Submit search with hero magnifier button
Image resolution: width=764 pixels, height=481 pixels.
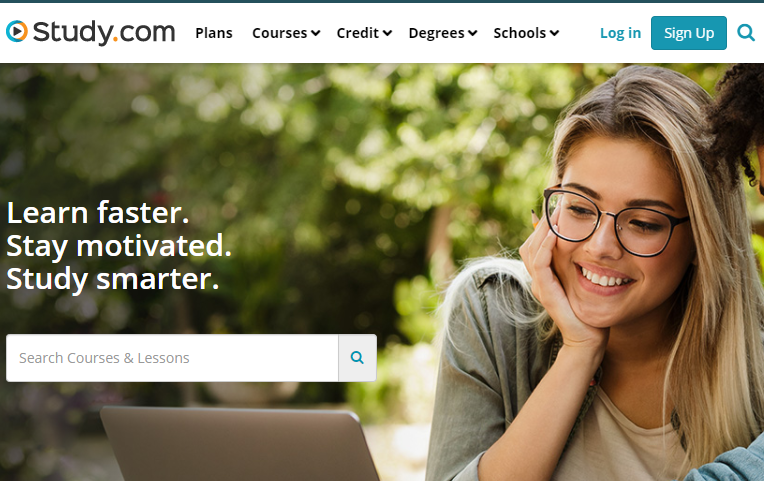click(357, 358)
